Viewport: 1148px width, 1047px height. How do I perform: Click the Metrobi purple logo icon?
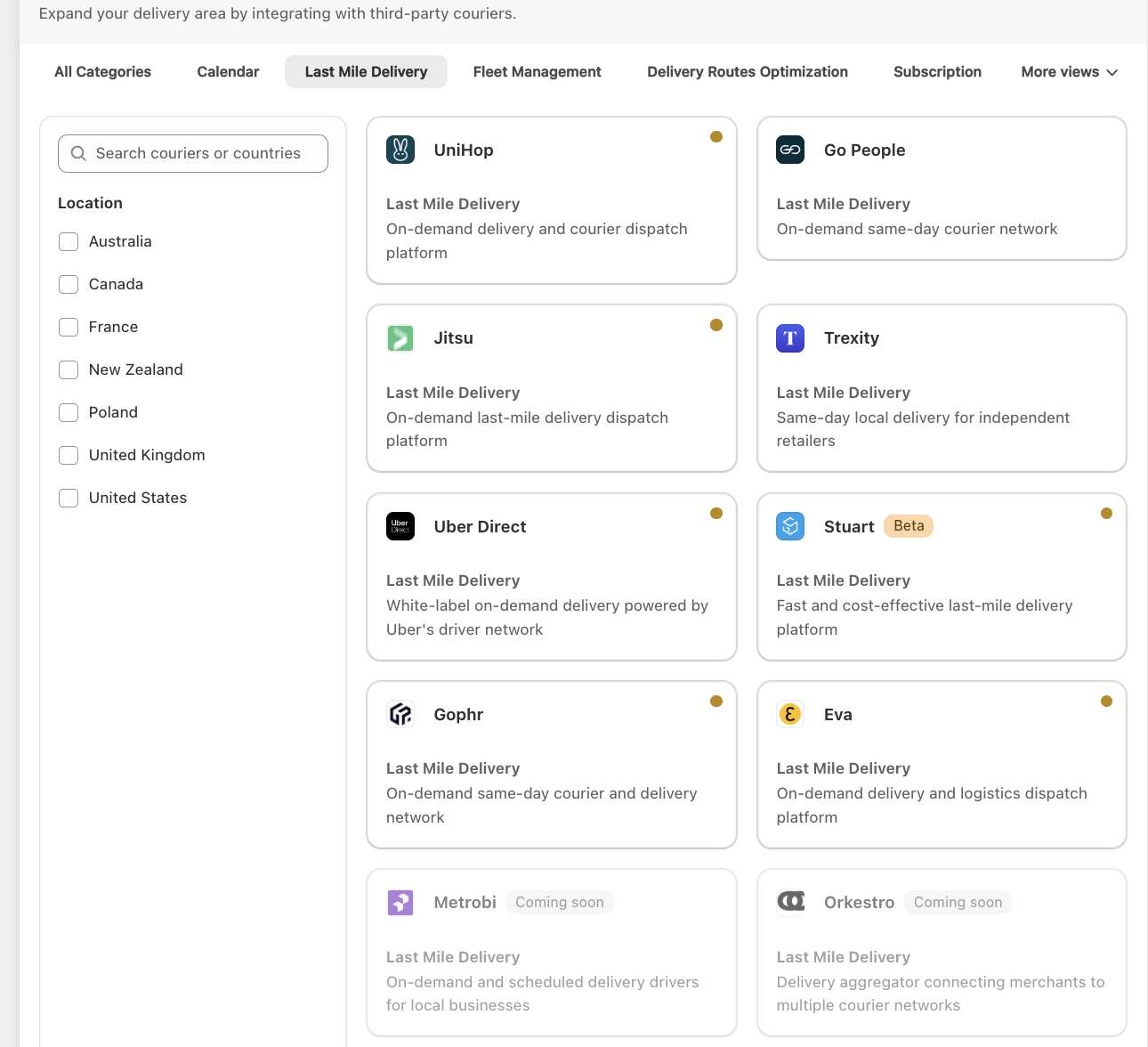point(400,902)
